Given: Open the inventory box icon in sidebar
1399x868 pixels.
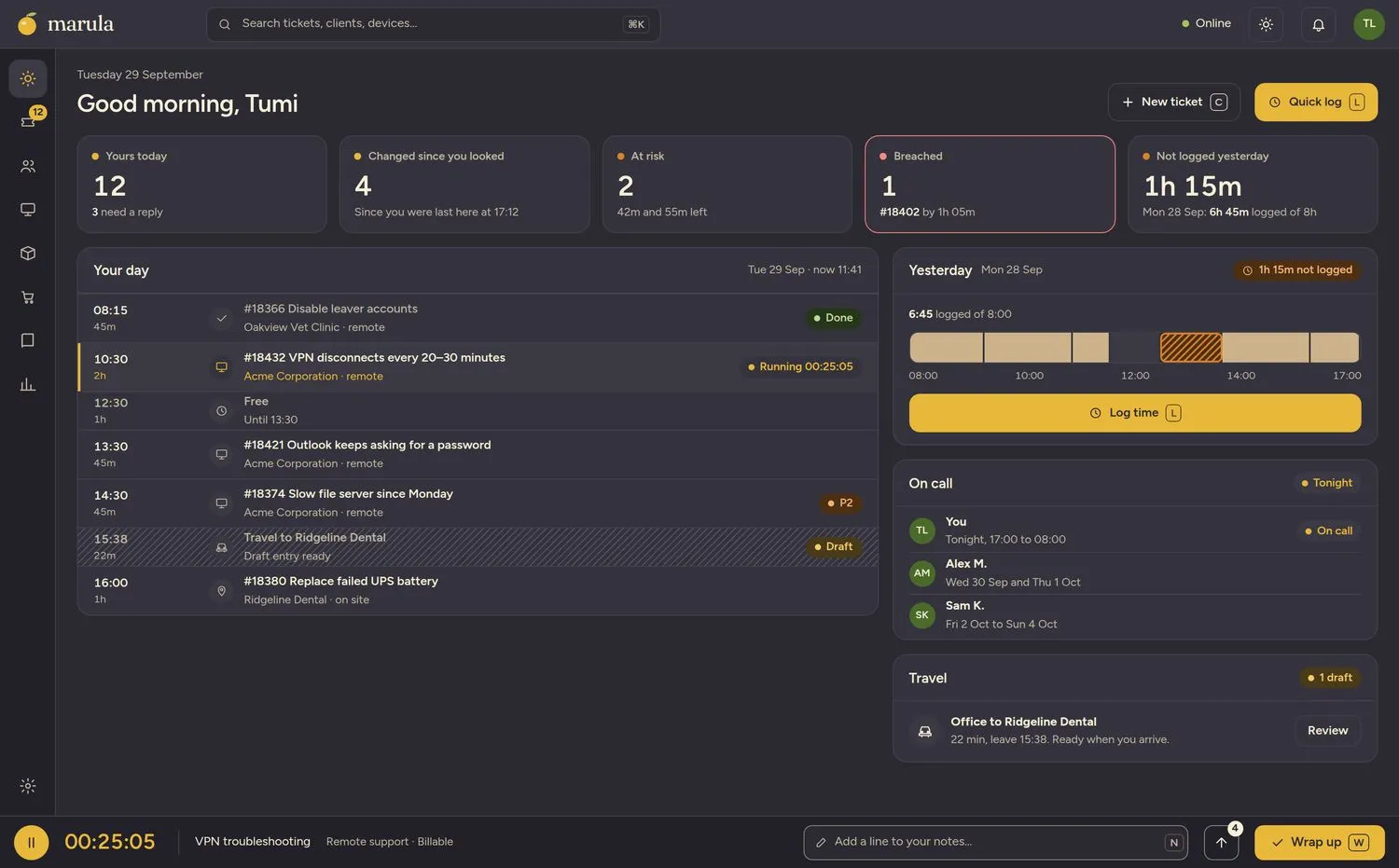Looking at the screenshot, I should [28, 254].
